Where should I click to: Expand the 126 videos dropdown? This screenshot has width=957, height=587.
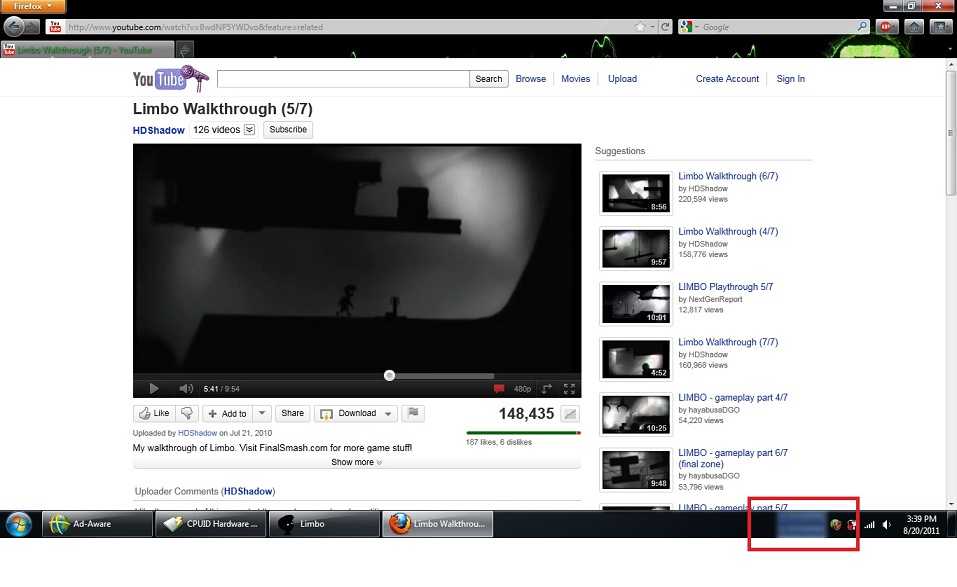(x=249, y=129)
